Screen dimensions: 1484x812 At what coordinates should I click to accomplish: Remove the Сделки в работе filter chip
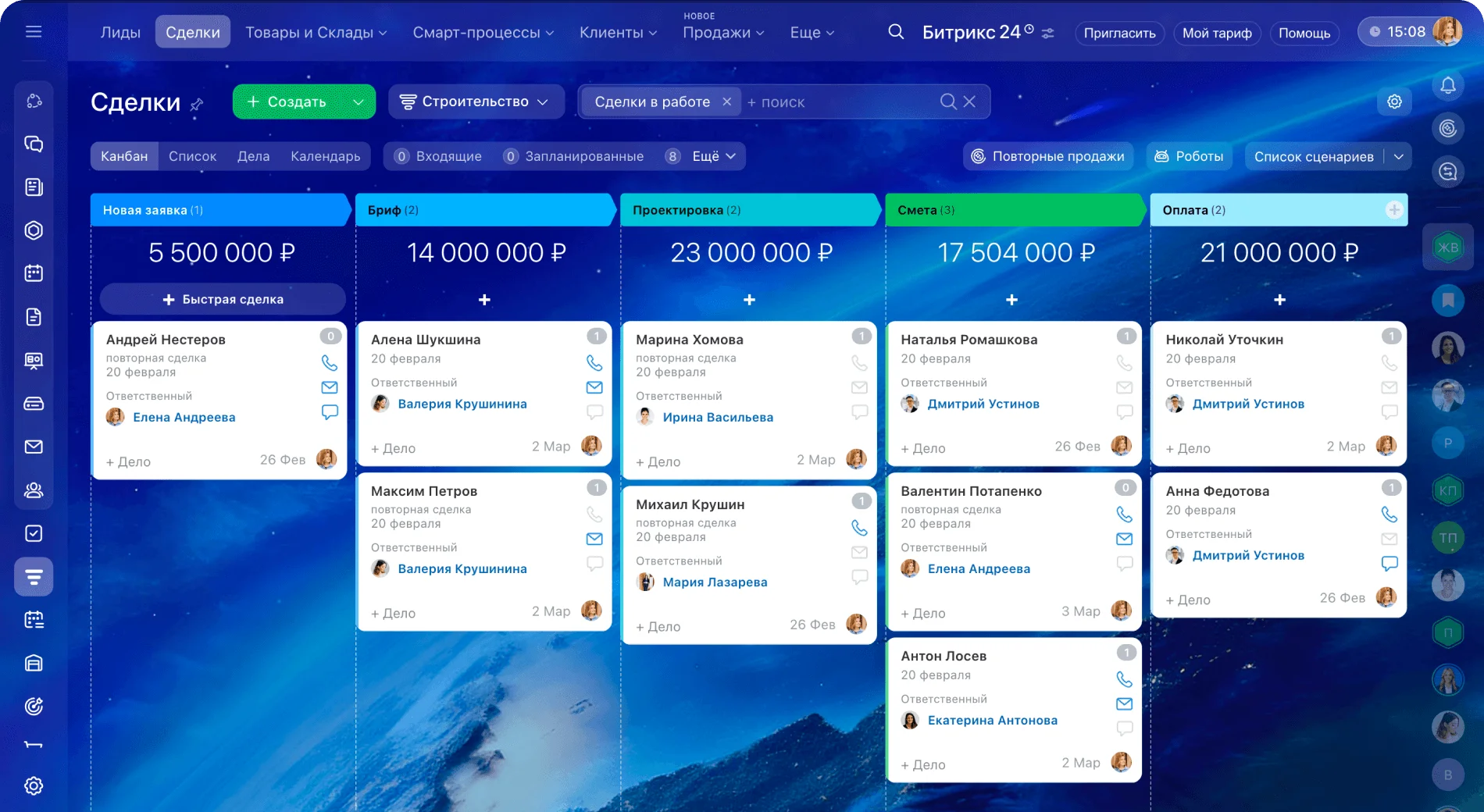(x=727, y=101)
